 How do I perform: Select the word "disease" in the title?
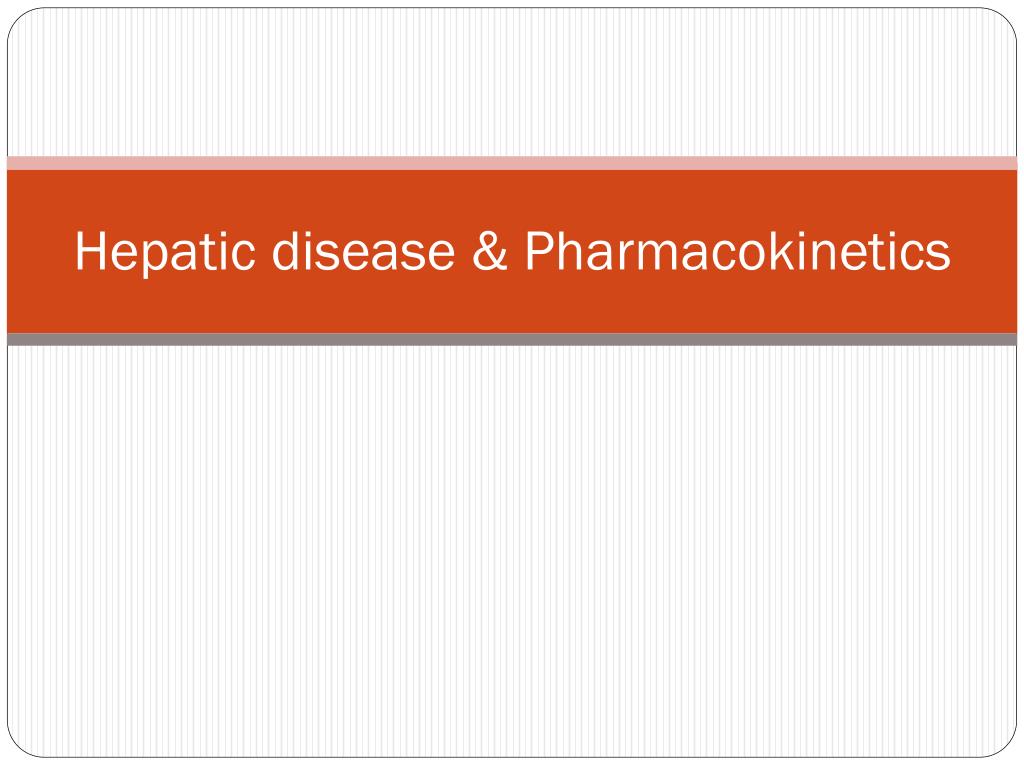pyautogui.click(x=363, y=251)
